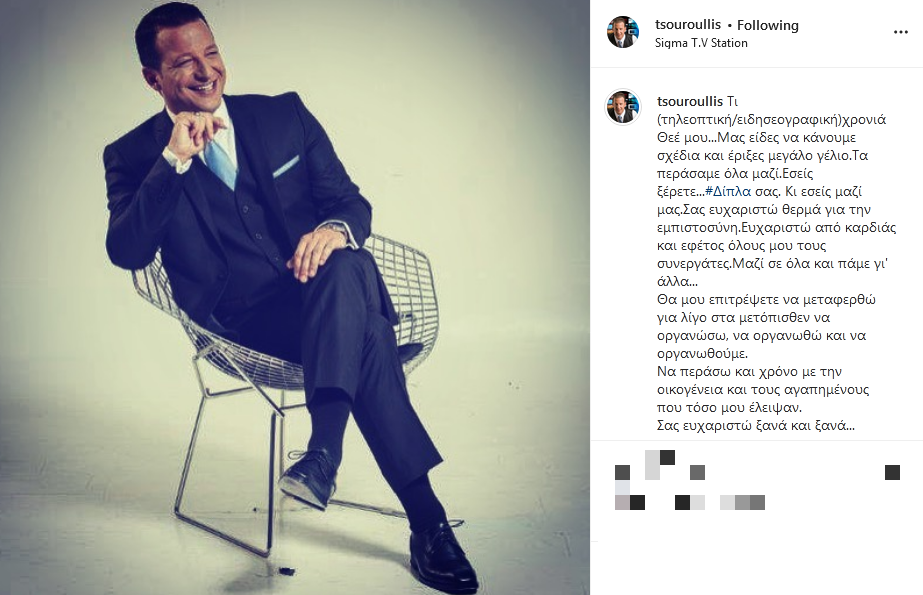The height and width of the screenshot is (595, 923).
Task: Click the blurred bookmark icon at far right
Action: pos(892,472)
